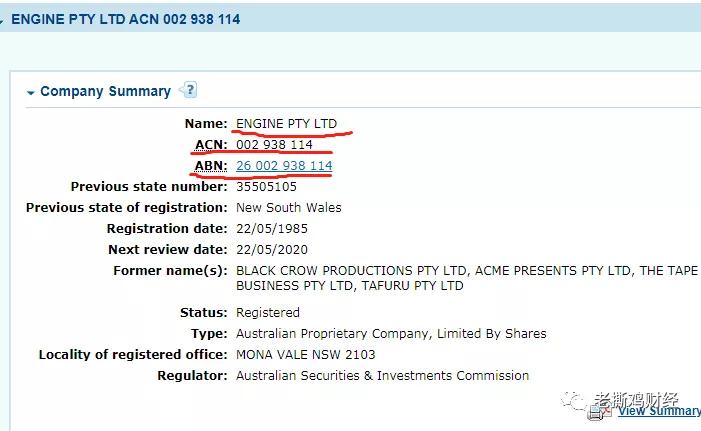Click the Name value ENGINE PTY LTD
701x431 pixels.
pyautogui.click(x=287, y=124)
